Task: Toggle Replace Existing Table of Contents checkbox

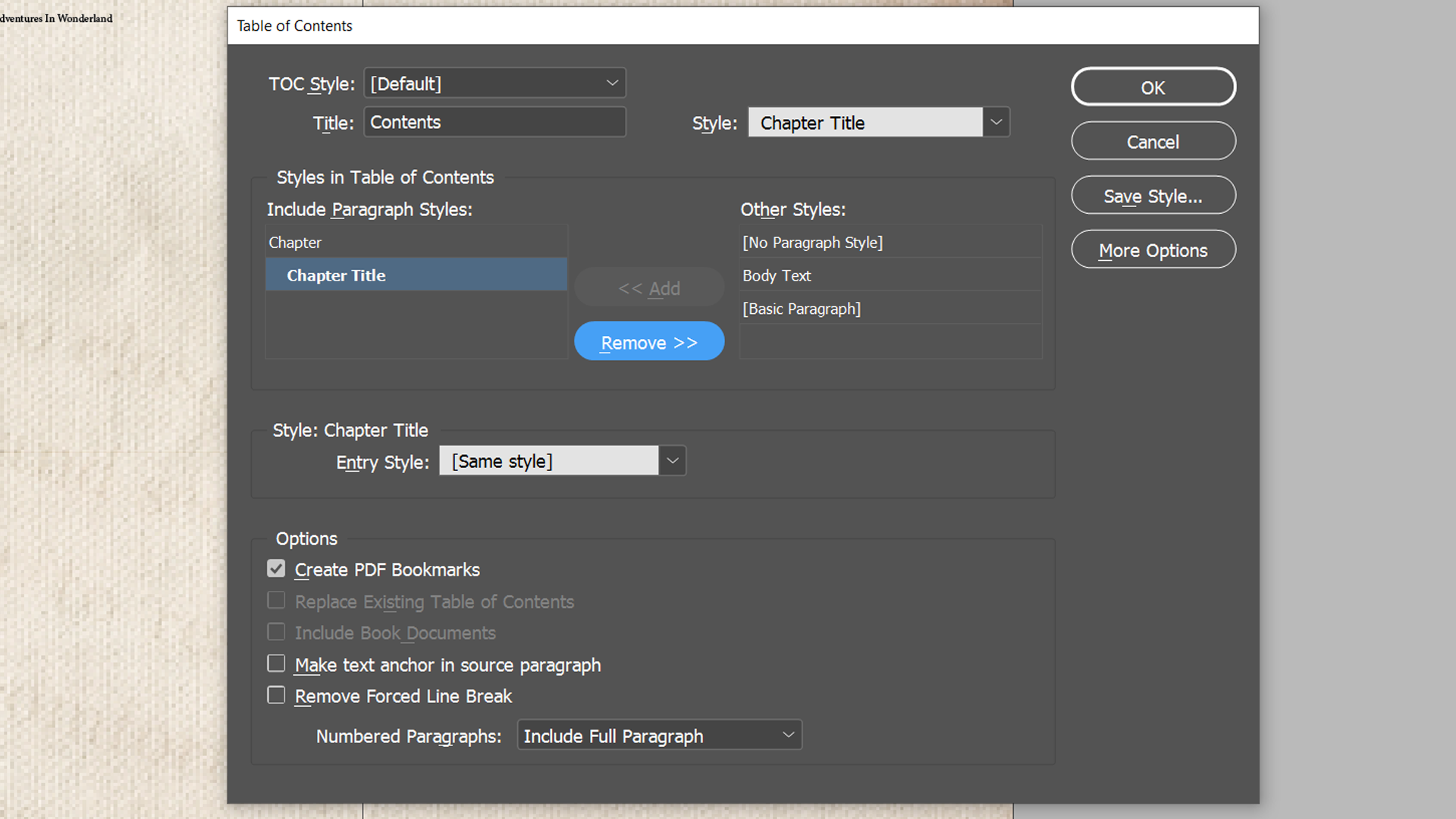Action: pos(276,601)
